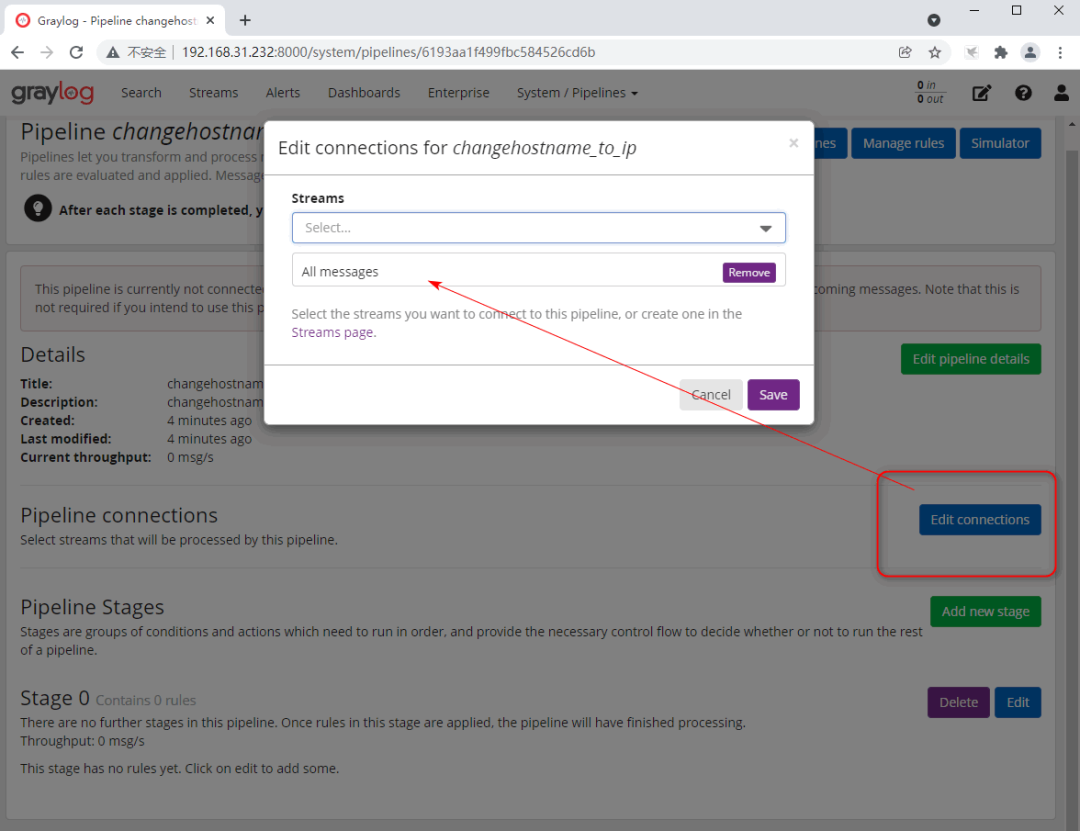
Task: Bookmark this page with star icon
Action: pyautogui.click(x=935, y=52)
